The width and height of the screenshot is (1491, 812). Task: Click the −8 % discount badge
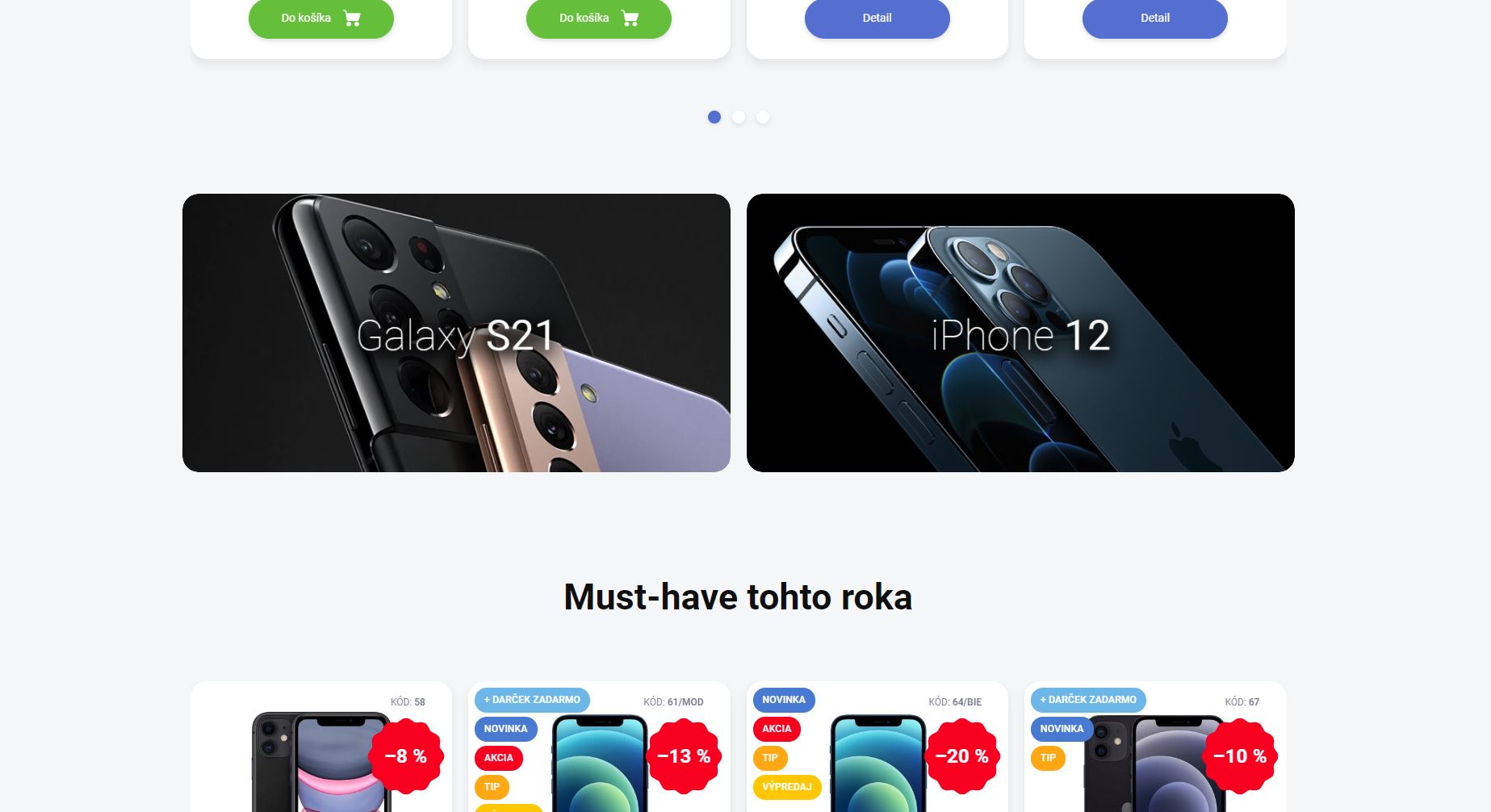pos(406,756)
